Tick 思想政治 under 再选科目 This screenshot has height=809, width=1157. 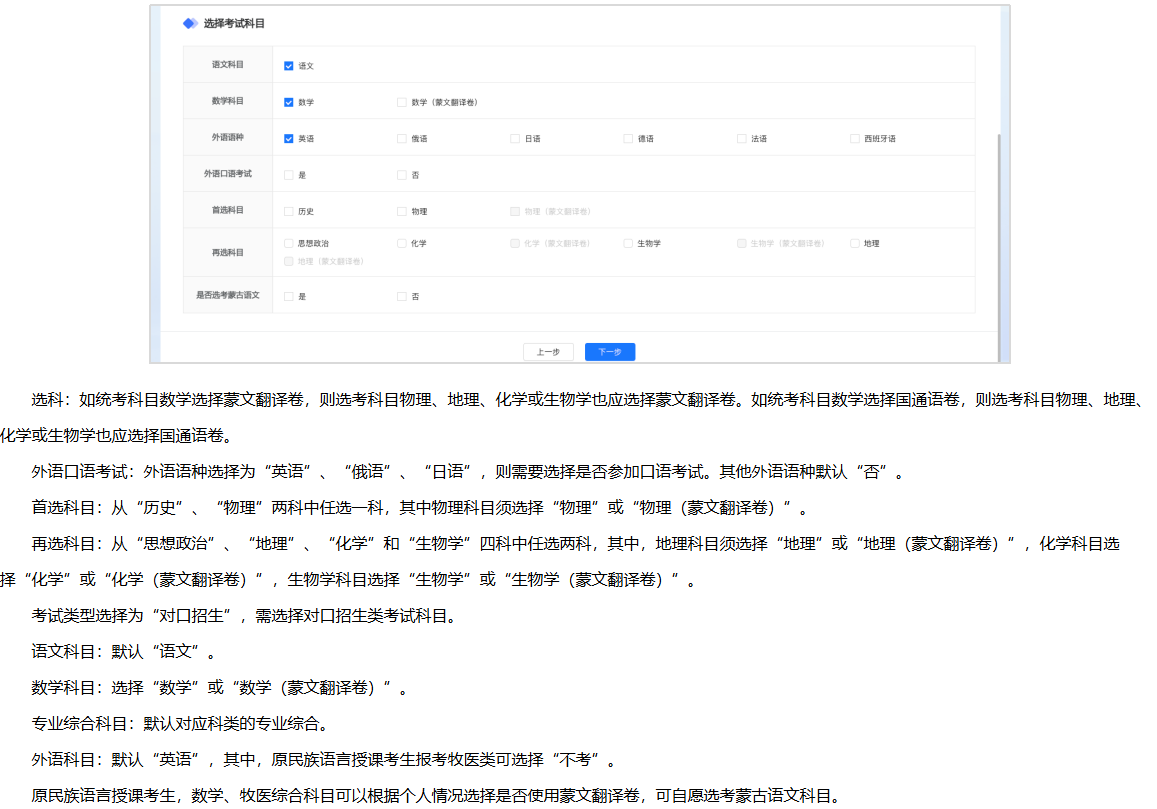[x=289, y=243]
